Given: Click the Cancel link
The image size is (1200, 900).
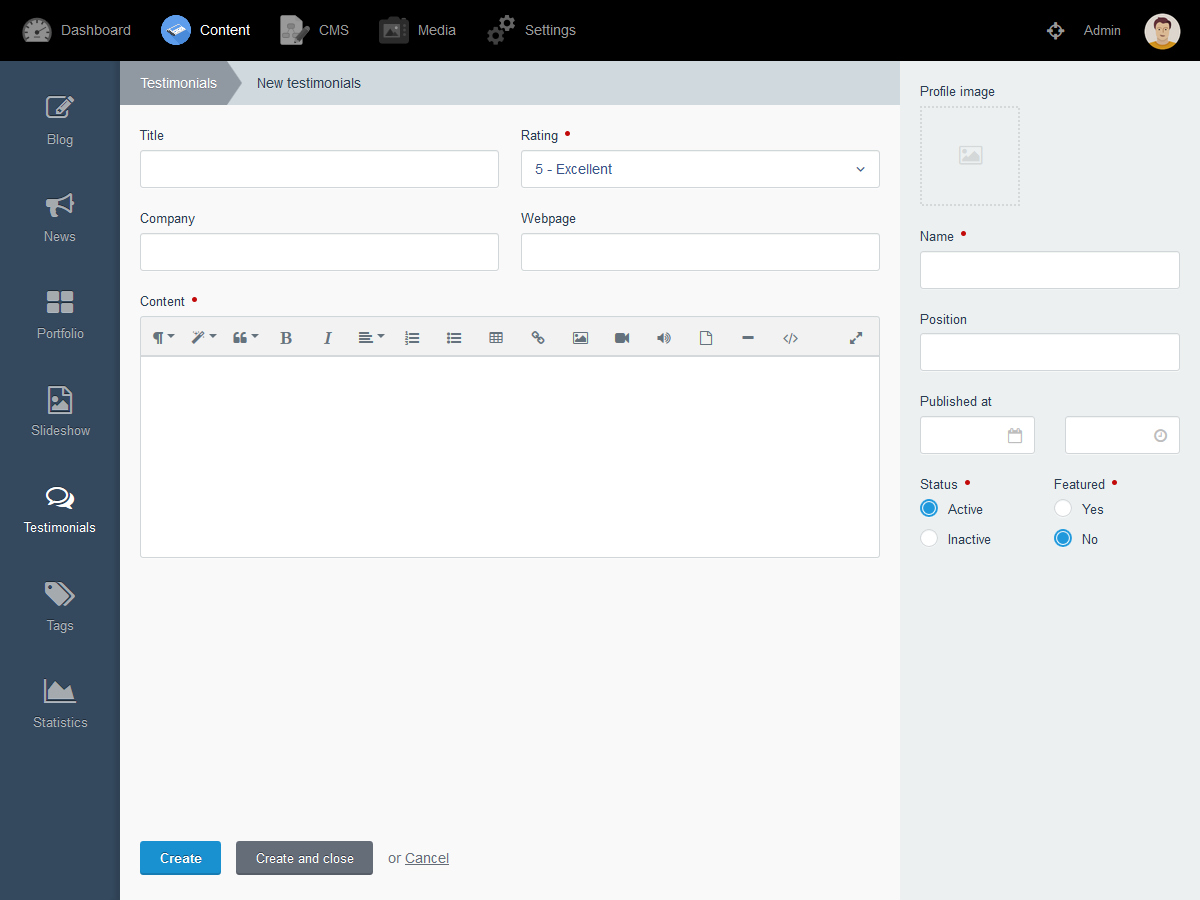Looking at the screenshot, I should (427, 858).
